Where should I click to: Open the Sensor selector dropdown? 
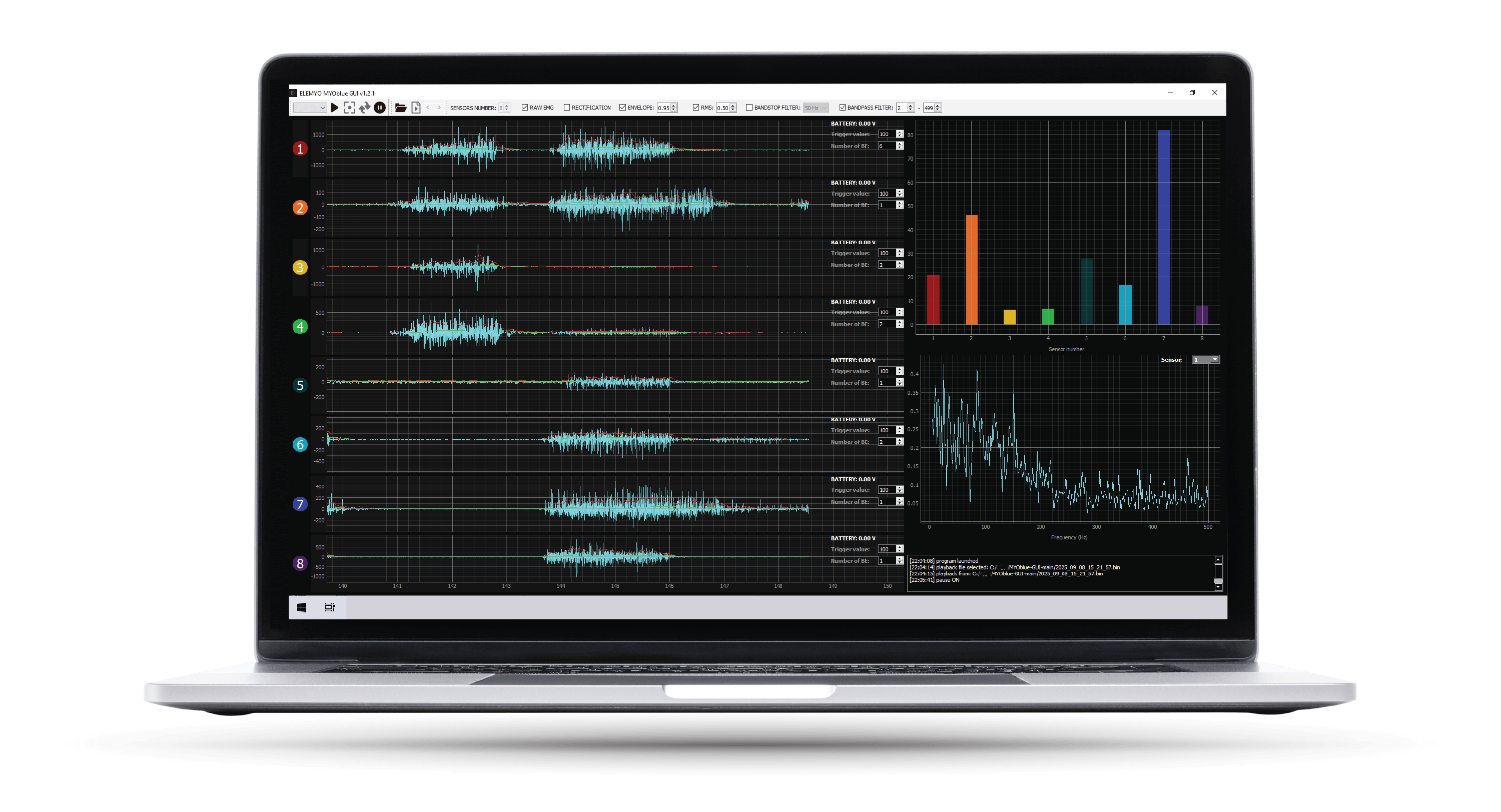pyautogui.click(x=1206, y=360)
